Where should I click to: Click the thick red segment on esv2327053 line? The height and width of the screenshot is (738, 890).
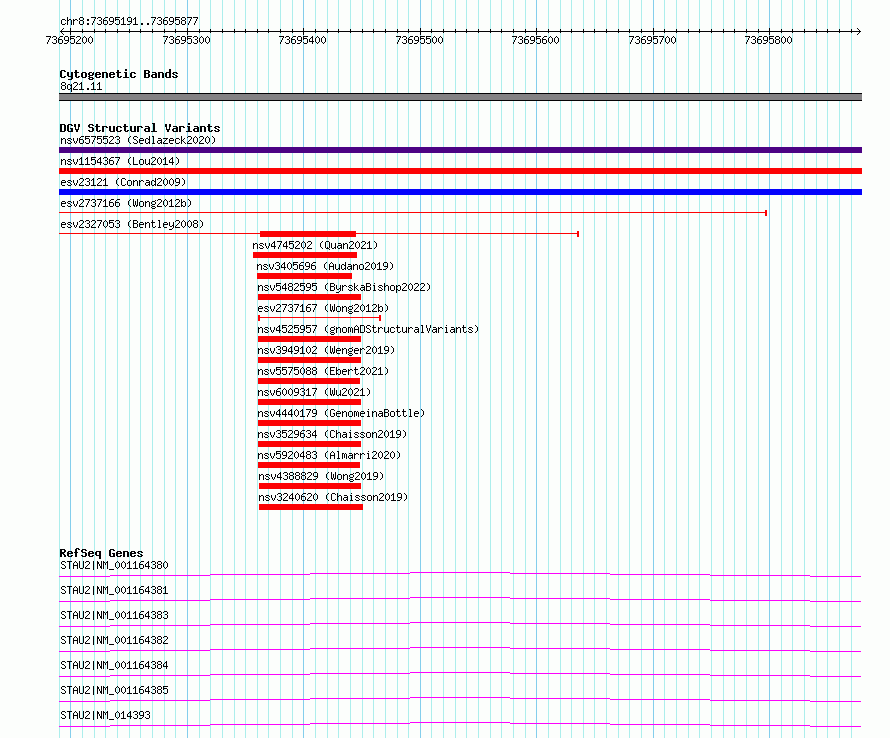click(x=308, y=234)
